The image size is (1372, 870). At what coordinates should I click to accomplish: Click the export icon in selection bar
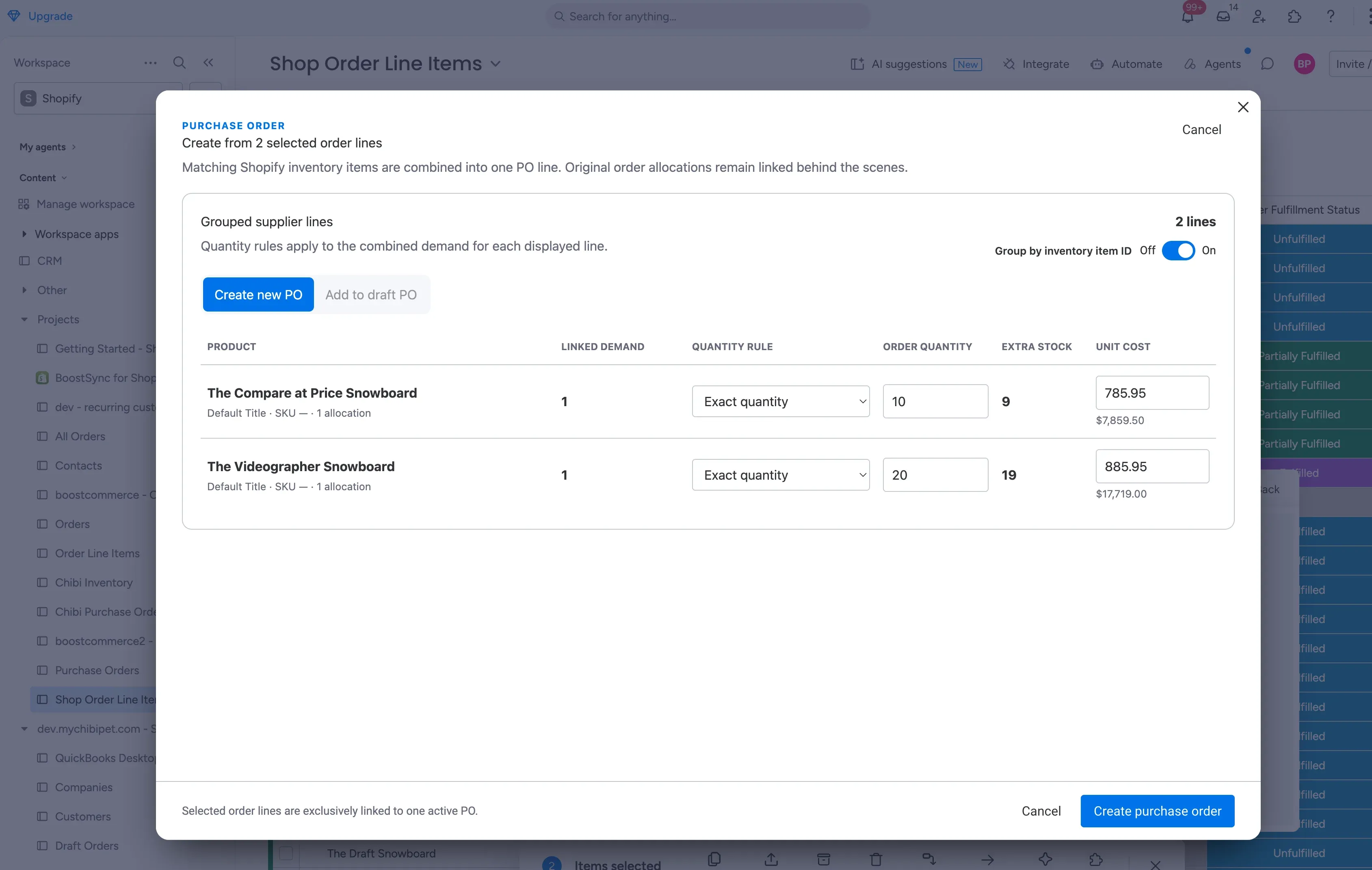(771, 859)
